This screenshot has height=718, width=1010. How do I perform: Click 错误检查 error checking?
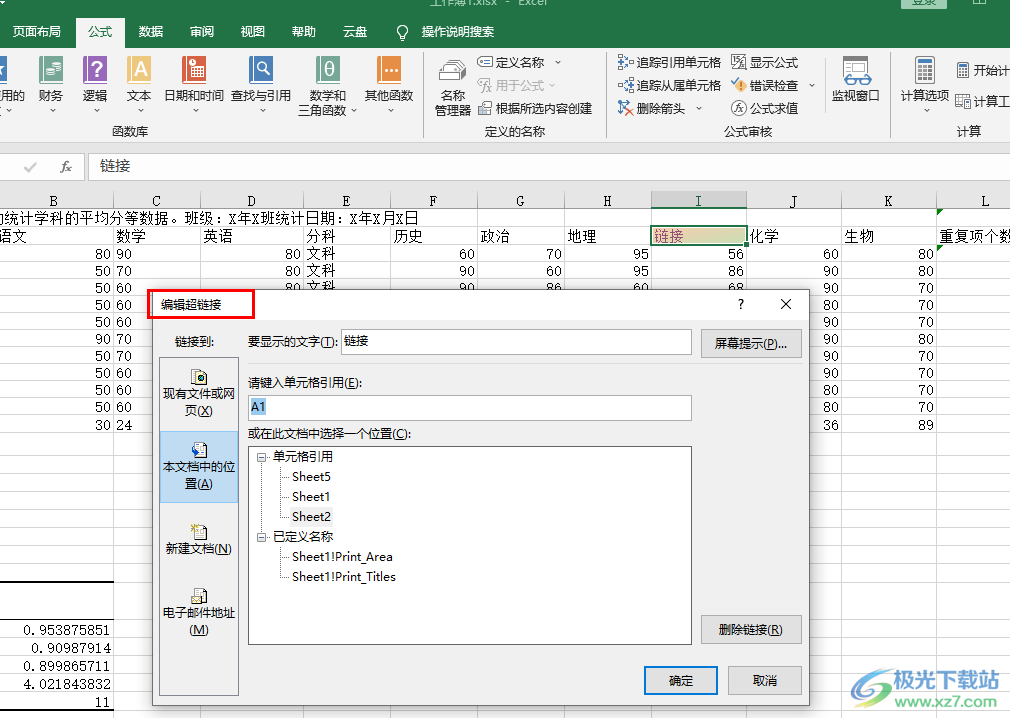click(765, 85)
